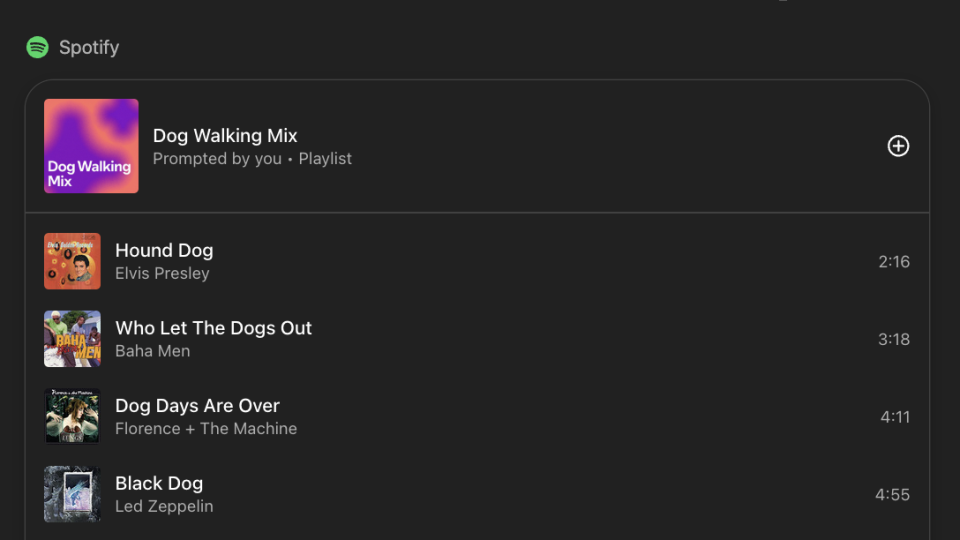Viewport: 960px width, 540px height.
Task: Click the 4:55 duration of Black Dog
Action: point(892,494)
